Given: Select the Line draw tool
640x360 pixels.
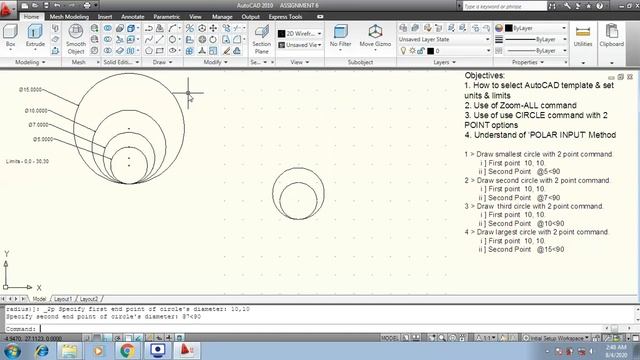Looking at the screenshot, I should [160, 39].
